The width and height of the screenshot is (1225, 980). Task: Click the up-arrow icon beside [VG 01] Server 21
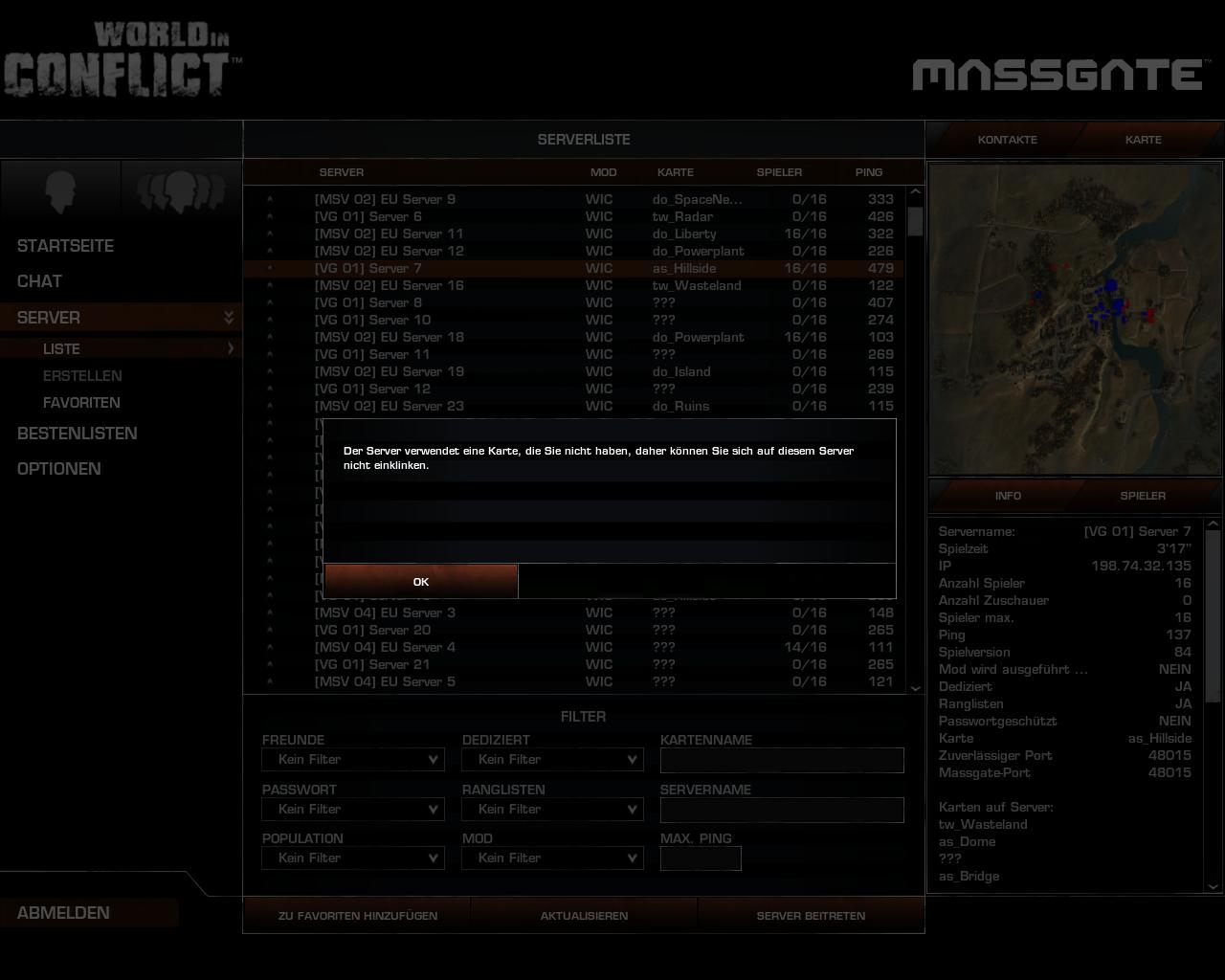[270, 664]
